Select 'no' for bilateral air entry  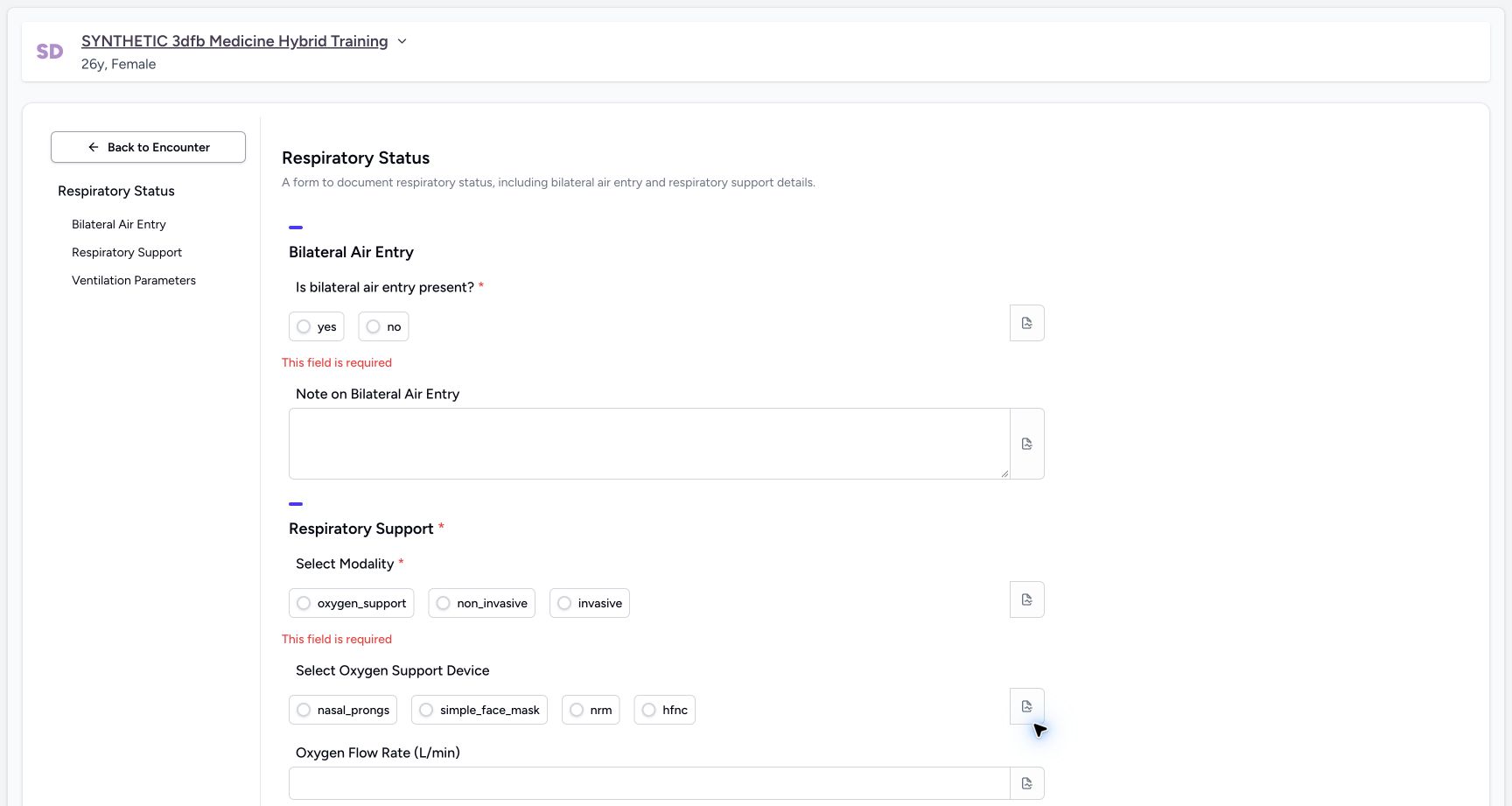click(x=383, y=326)
